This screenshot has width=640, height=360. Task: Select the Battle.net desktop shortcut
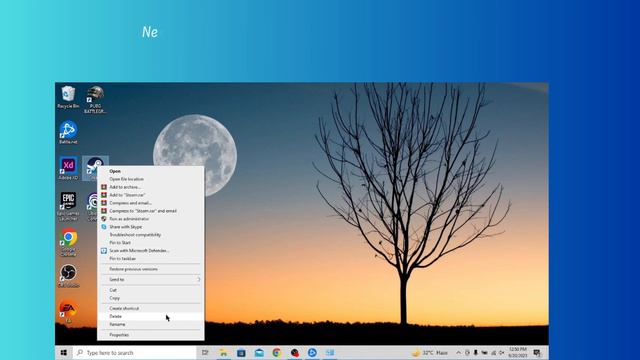pyautogui.click(x=68, y=132)
